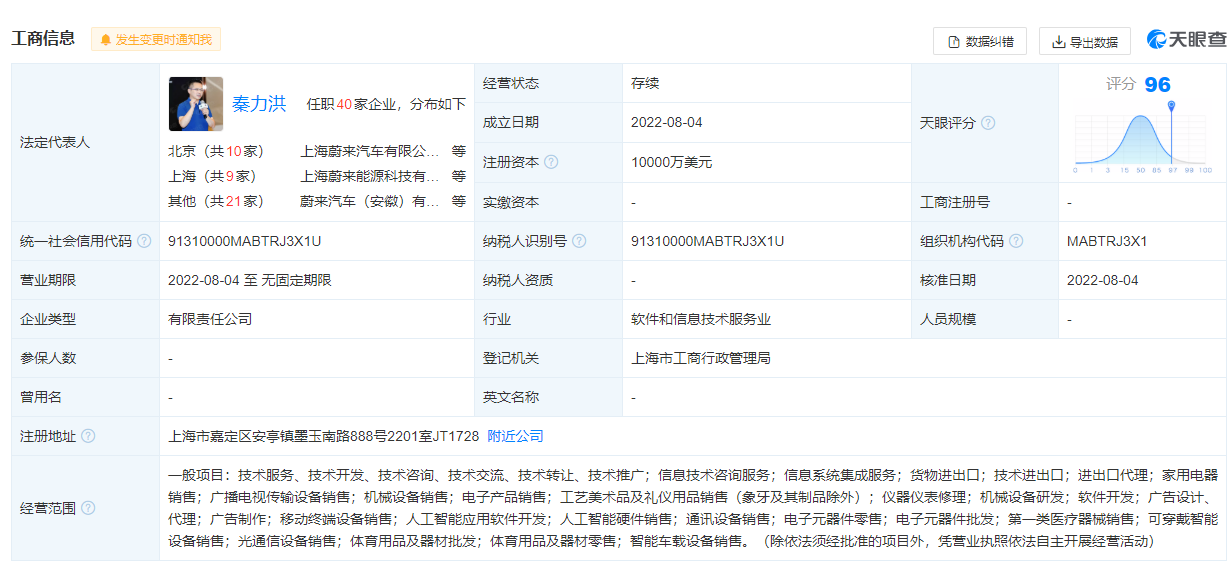
Task: Click the 统一社会信用代码 value 91310000MABTRJ3X1U
Action: point(245,241)
